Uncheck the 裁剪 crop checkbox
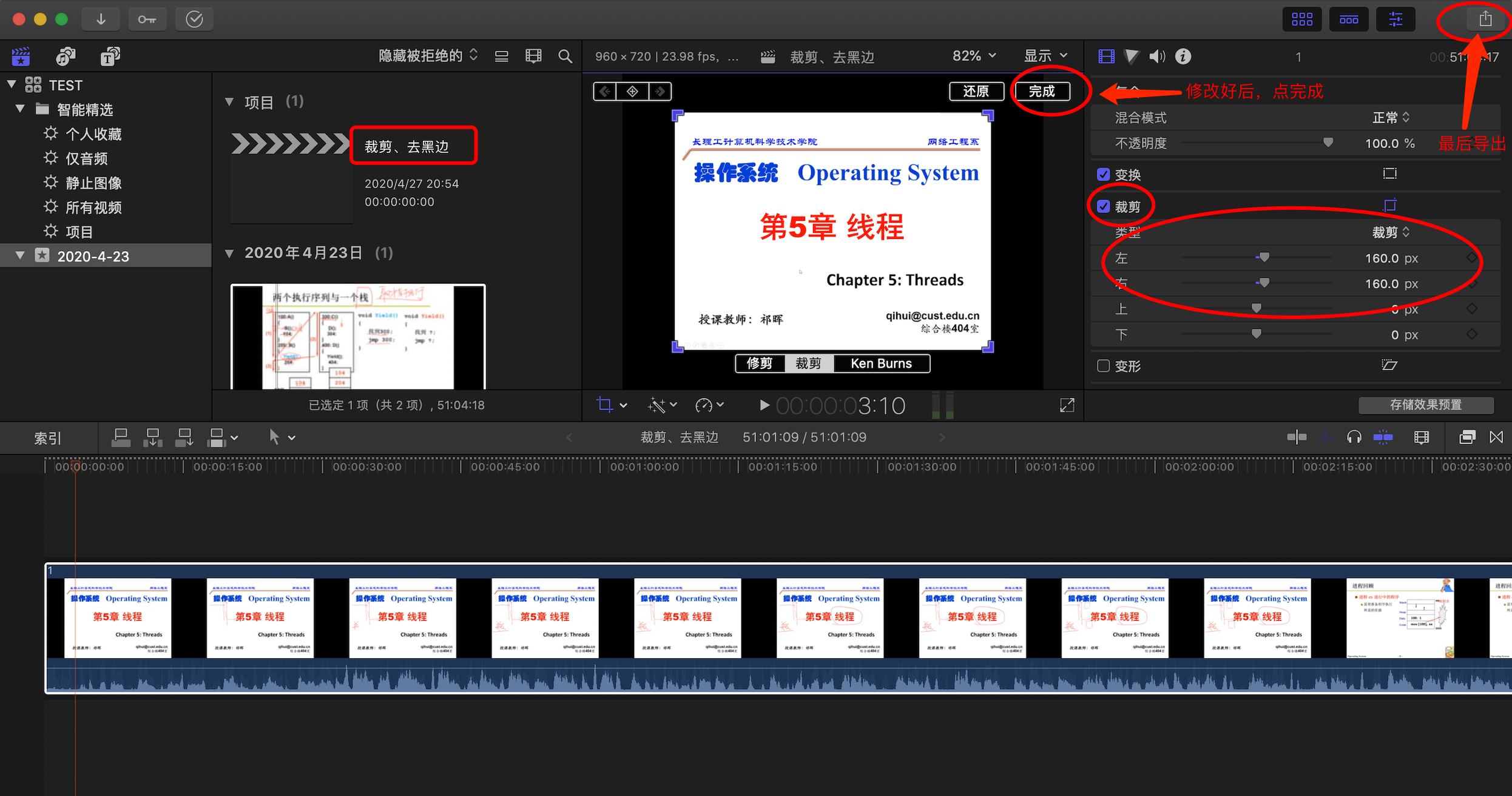Viewport: 1512px width, 796px height. [x=1104, y=207]
